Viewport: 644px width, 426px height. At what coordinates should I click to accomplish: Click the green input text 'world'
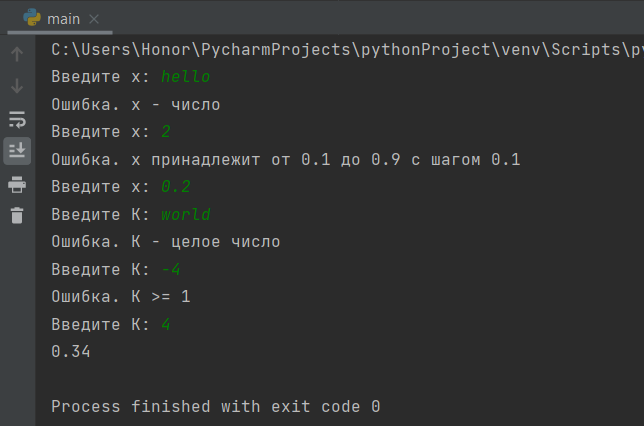click(186, 214)
